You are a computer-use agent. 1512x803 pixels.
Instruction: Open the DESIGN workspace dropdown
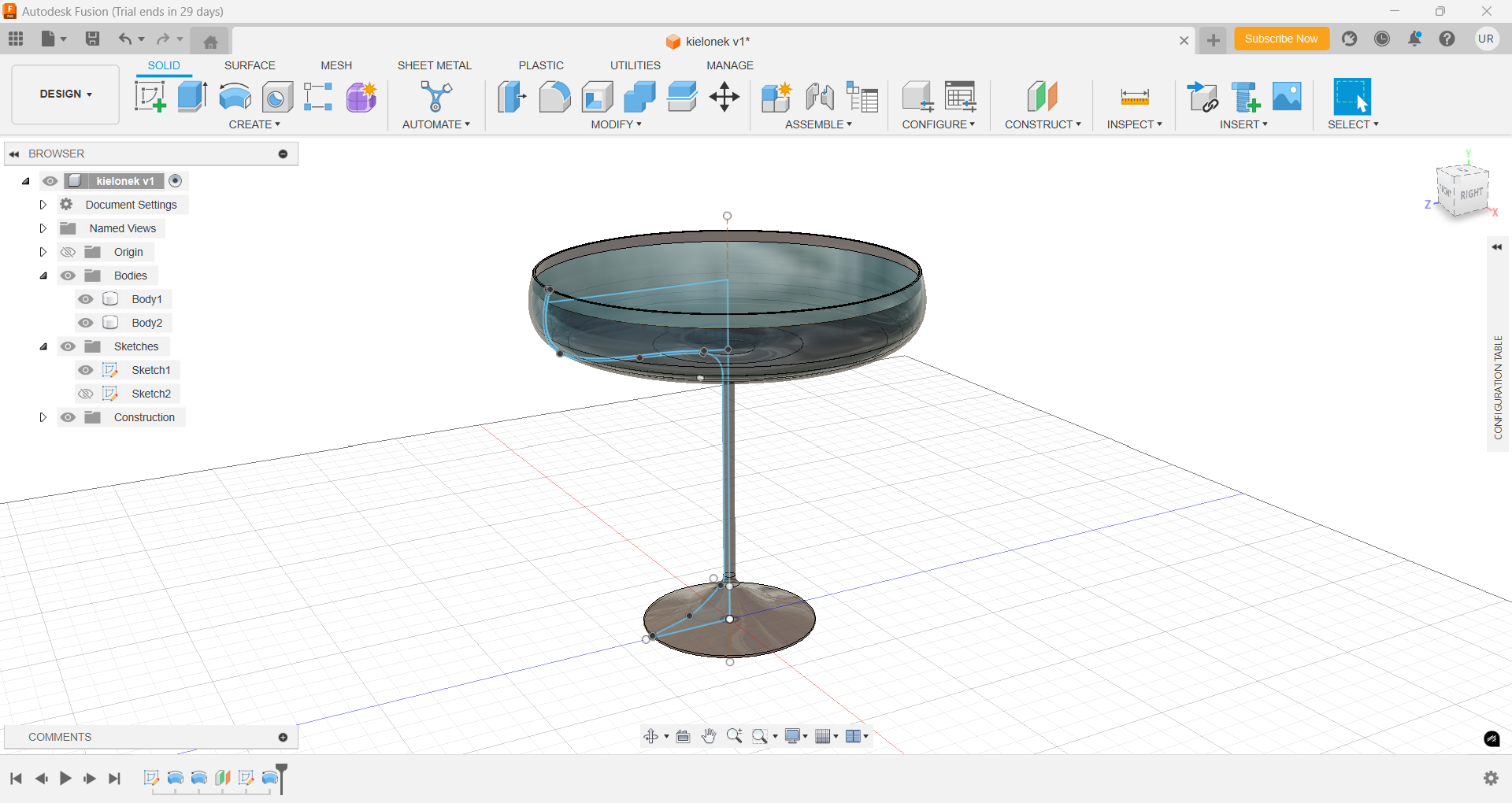pyautogui.click(x=66, y=94)
